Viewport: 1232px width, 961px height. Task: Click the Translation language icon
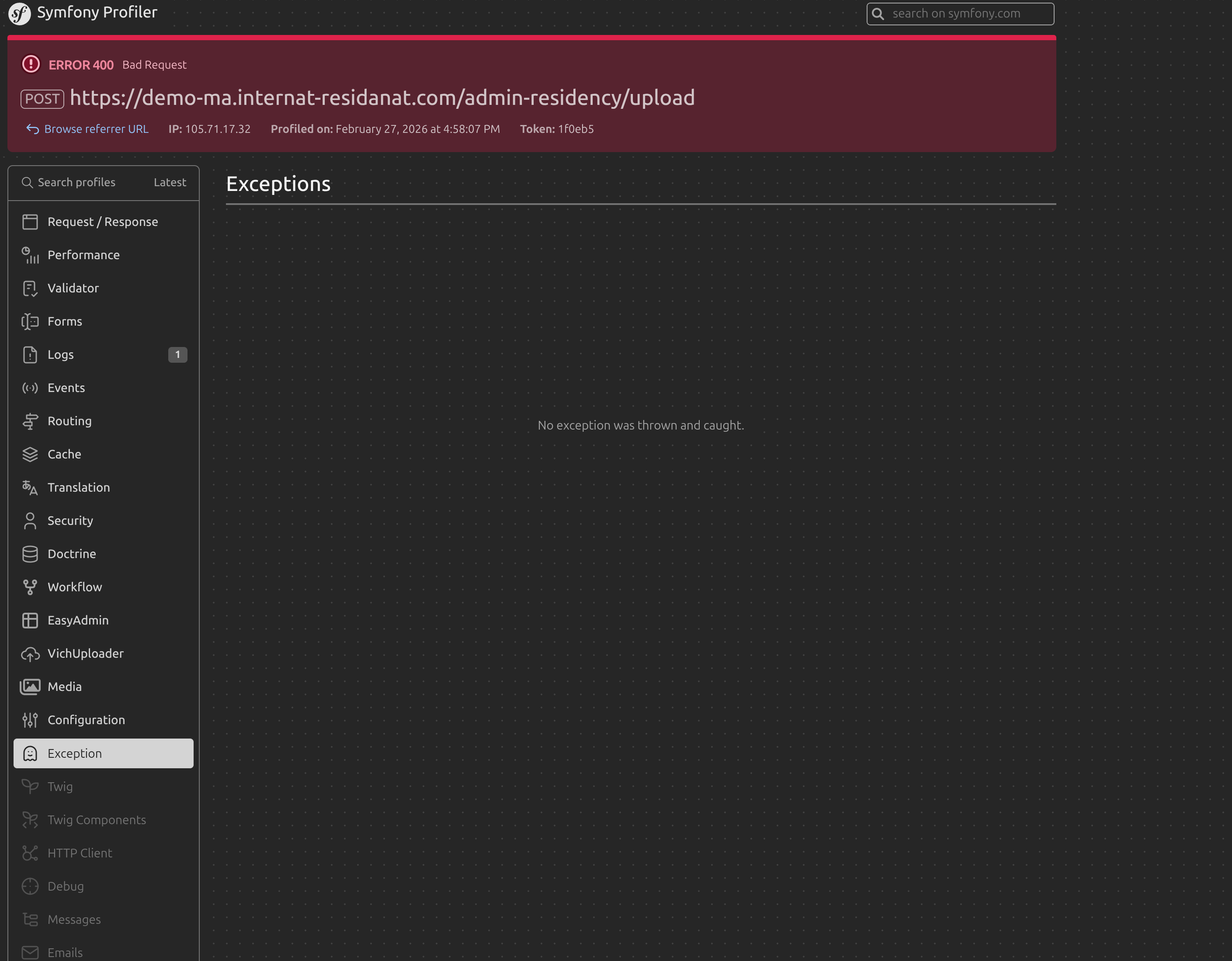pos(30,487)
